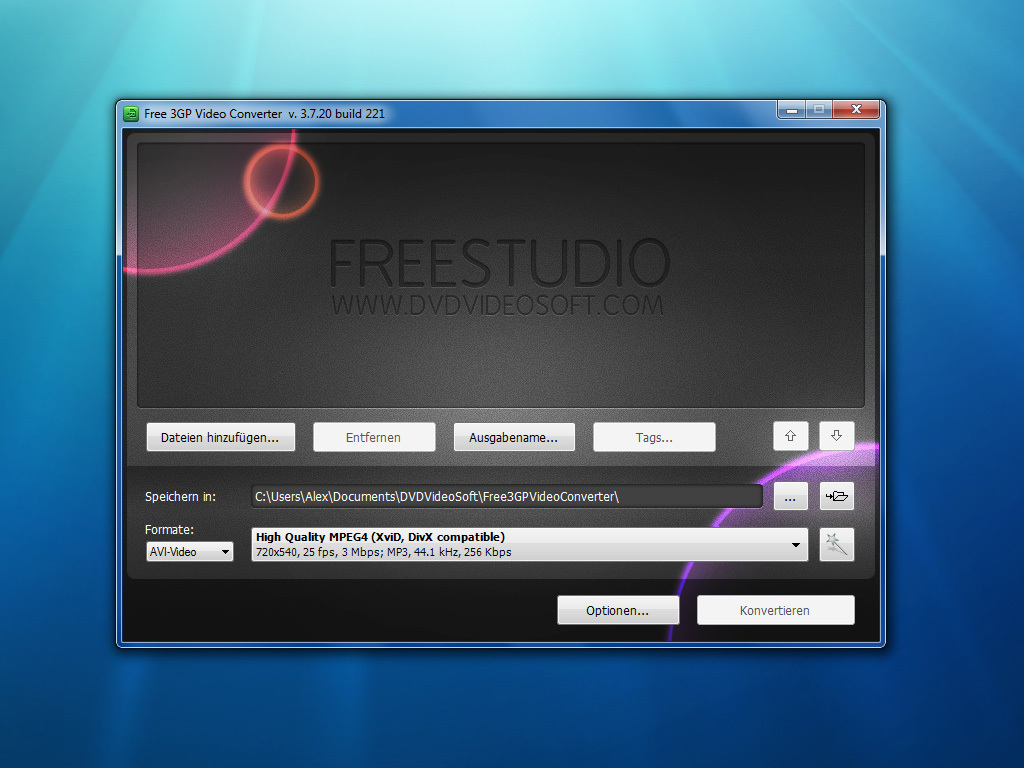
Task: Open the output folder via the folder icon
Action: coord(837,496)
